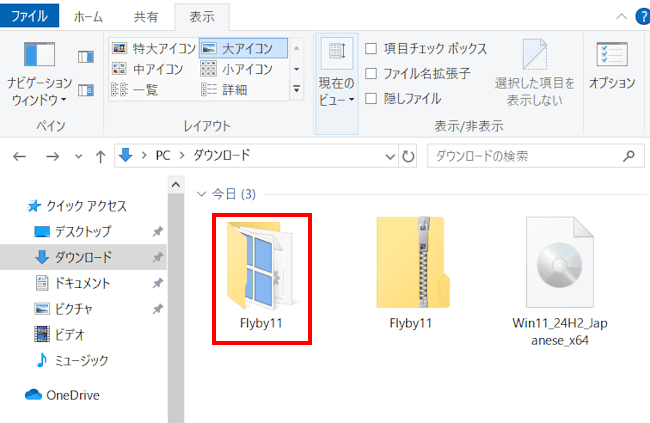Select デスクトップ in the sidebar
Screen dimensions: 650x423
[x=73, y=231]
